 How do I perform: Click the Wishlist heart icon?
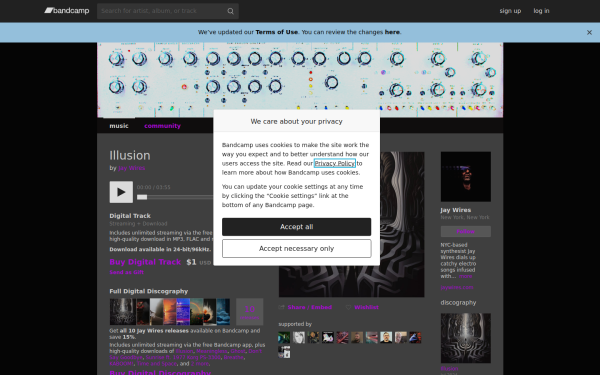click(x=348, y=307)
